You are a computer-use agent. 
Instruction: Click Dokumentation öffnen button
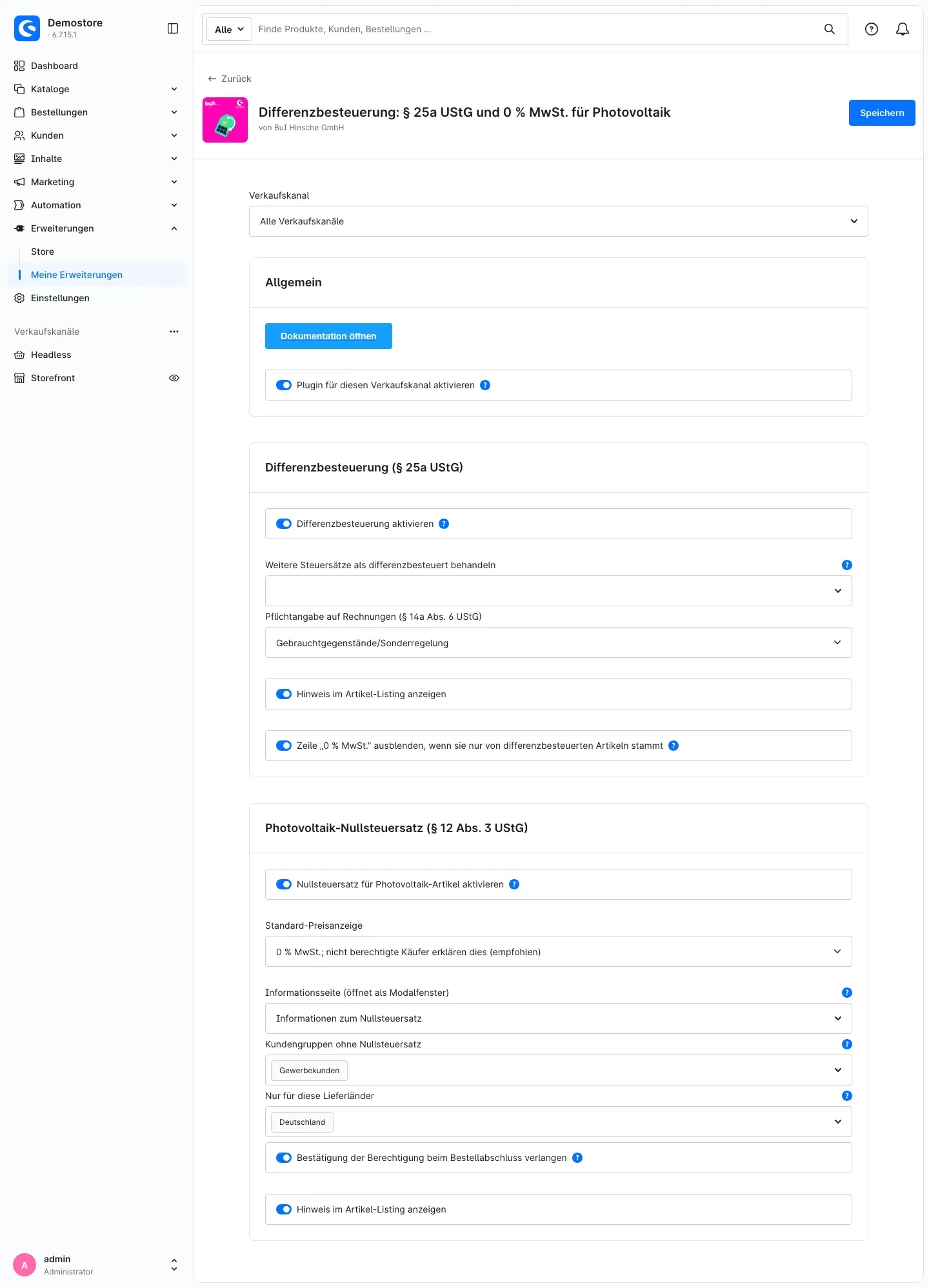(328, 336)
